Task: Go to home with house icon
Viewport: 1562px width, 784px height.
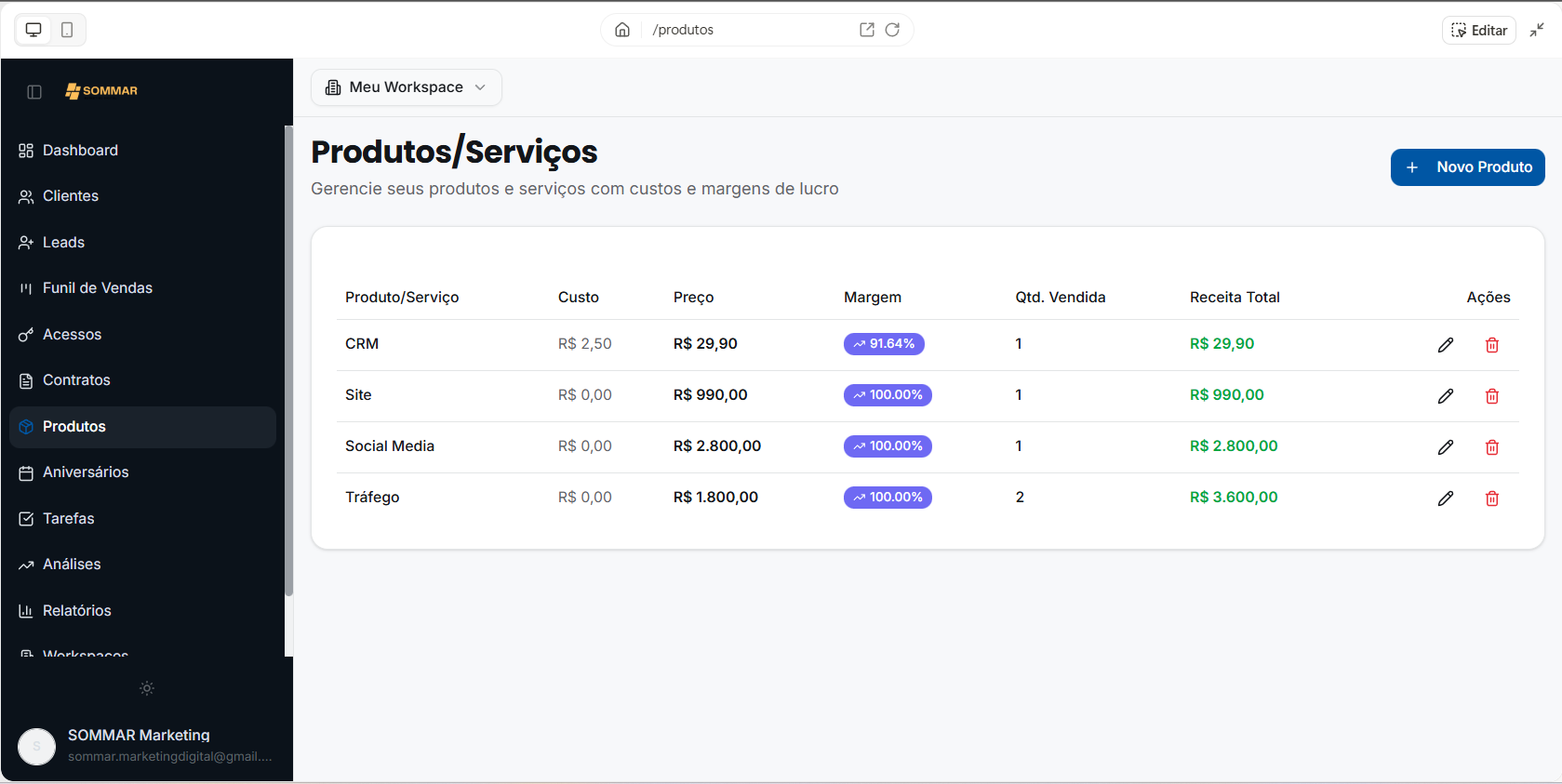Action: (x=622, y=30)
